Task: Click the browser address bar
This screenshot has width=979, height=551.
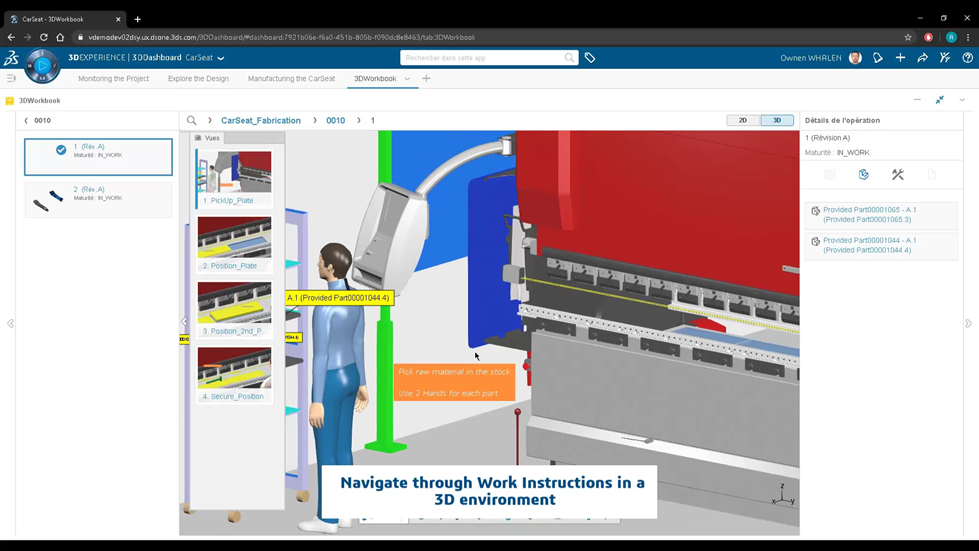Action: 487,37
